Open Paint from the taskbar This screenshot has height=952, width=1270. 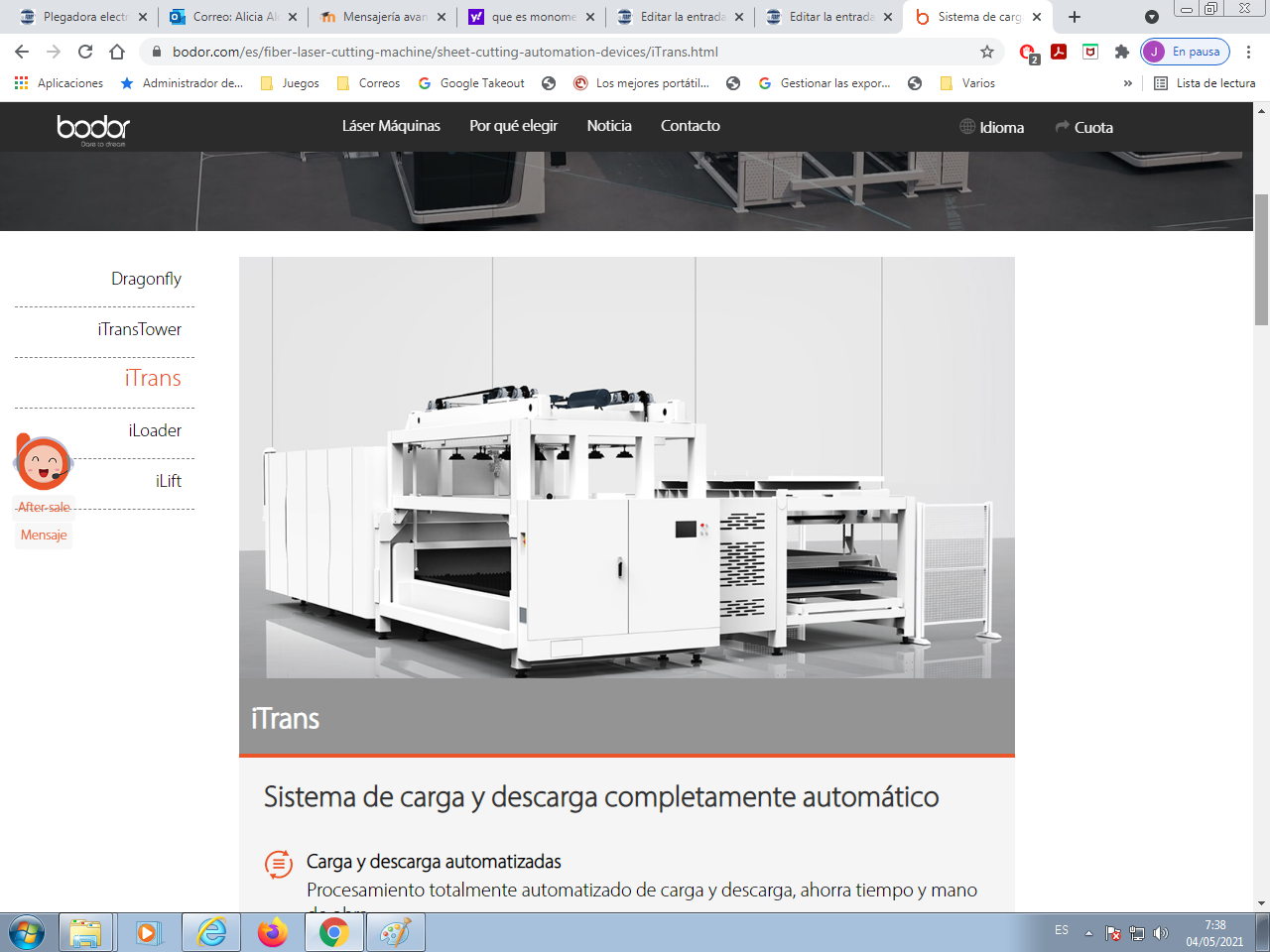[396, 933]
